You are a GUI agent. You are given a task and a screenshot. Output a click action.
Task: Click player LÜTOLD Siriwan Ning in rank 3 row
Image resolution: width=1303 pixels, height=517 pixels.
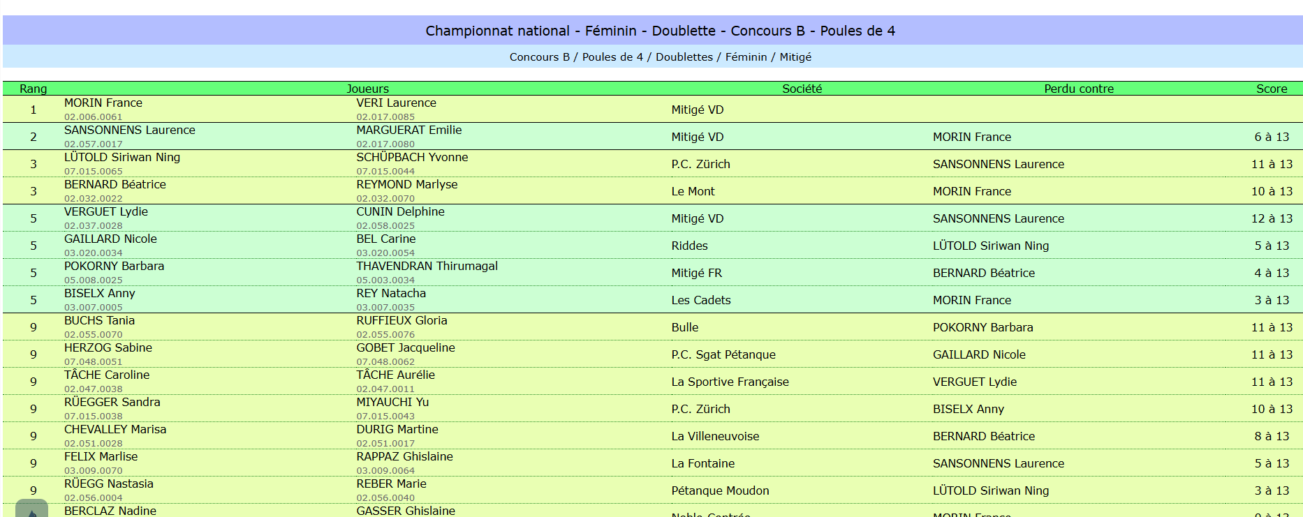(122, 157)
